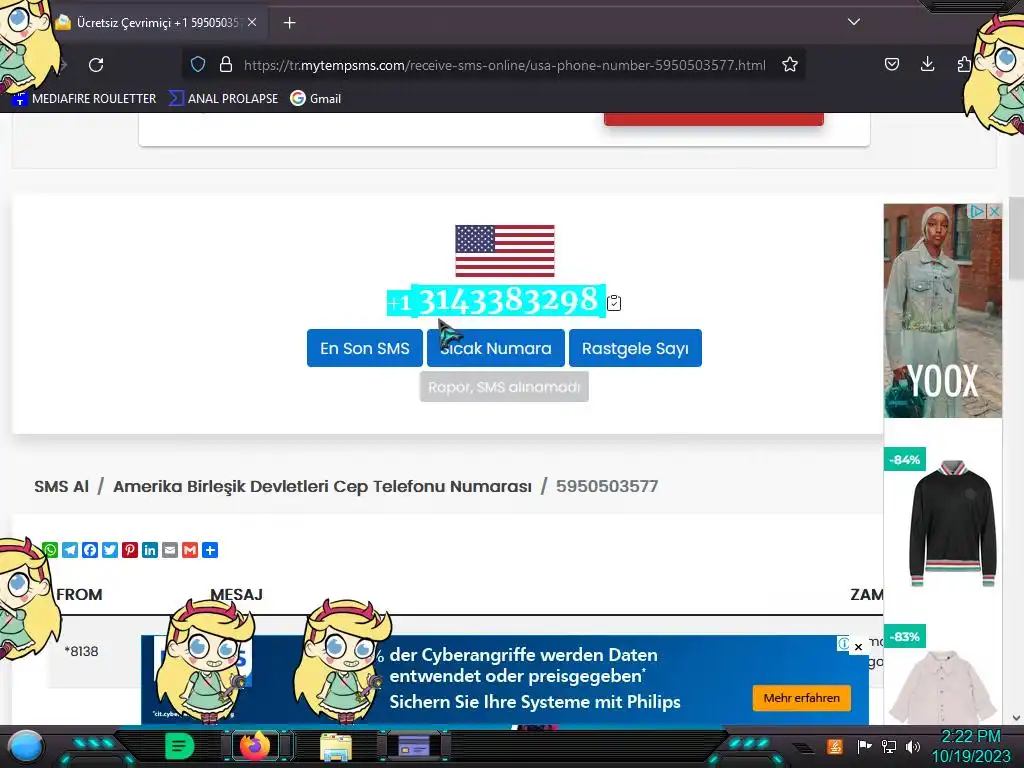The image size is (1024, 768).
Task: Share via the WhatsApp icon
Action: pyautogui.click(x=50, y=550)
